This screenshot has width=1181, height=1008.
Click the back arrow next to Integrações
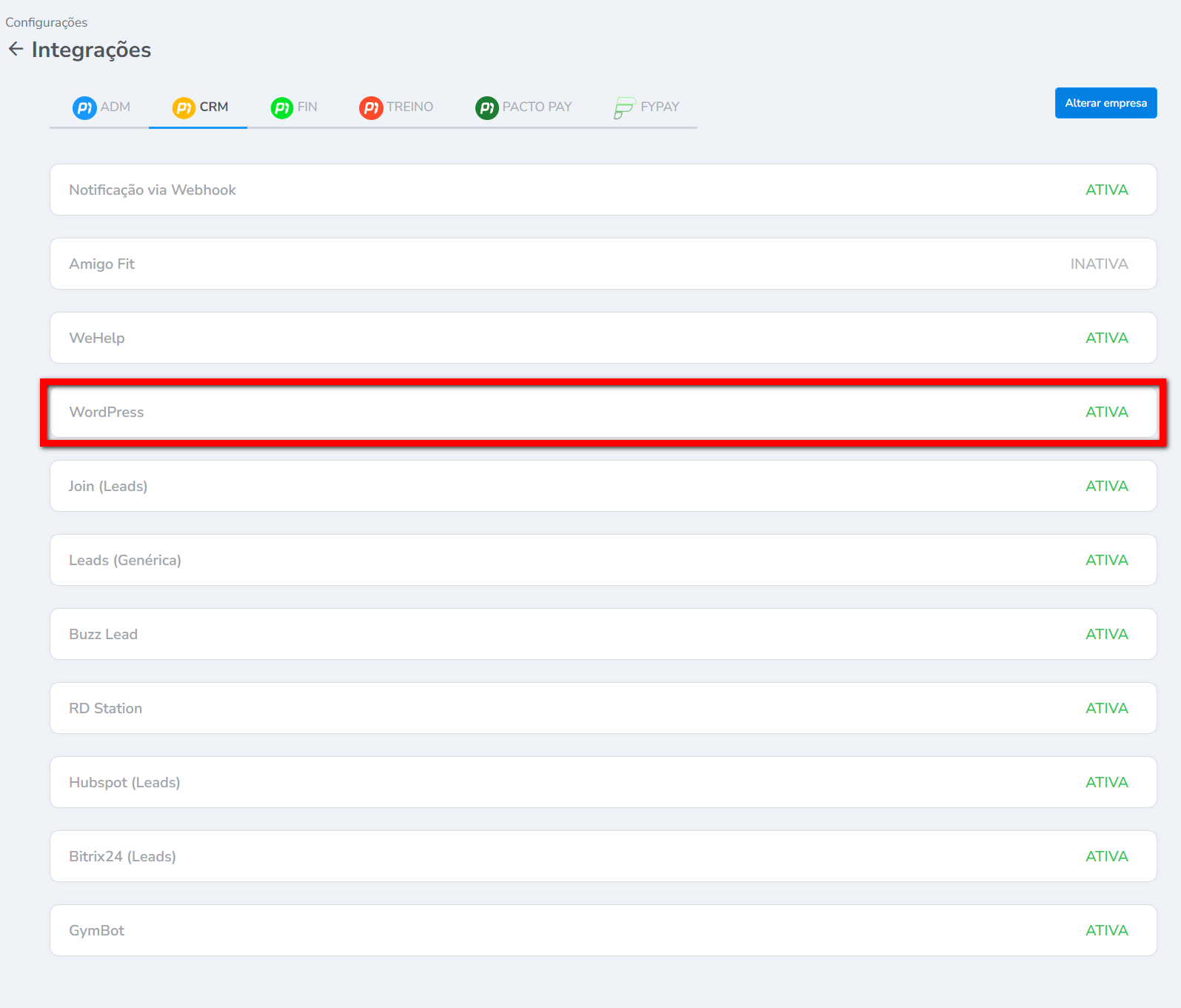click(16, 49)
